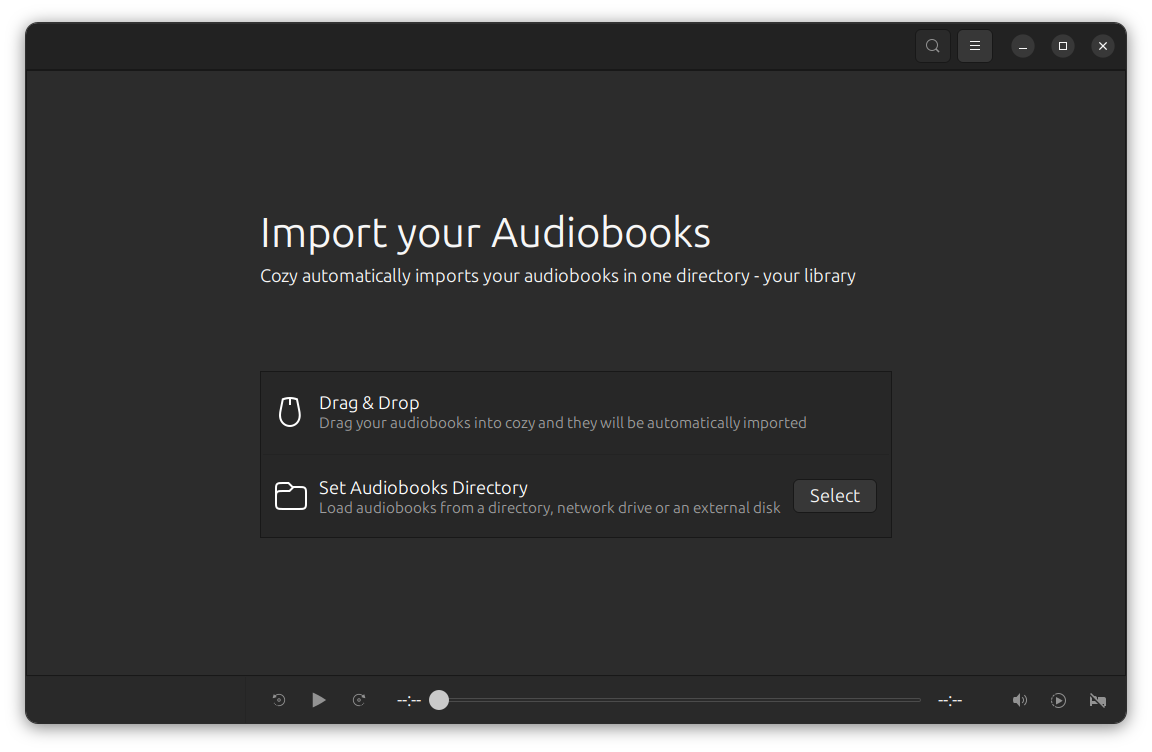This screenshot has width=1152, height=752.
Task: Click the Import your Audiobooks heading
Action: click(486, 233)
